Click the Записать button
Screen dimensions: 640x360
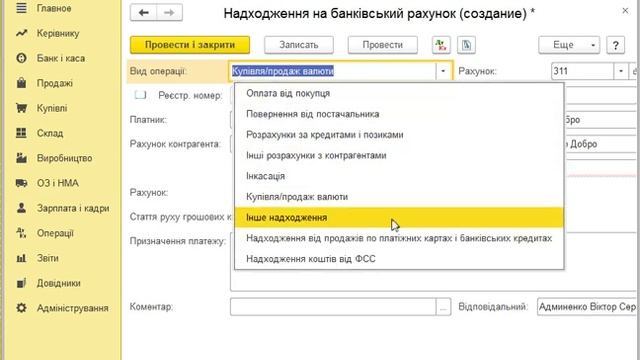coord(299,45)
